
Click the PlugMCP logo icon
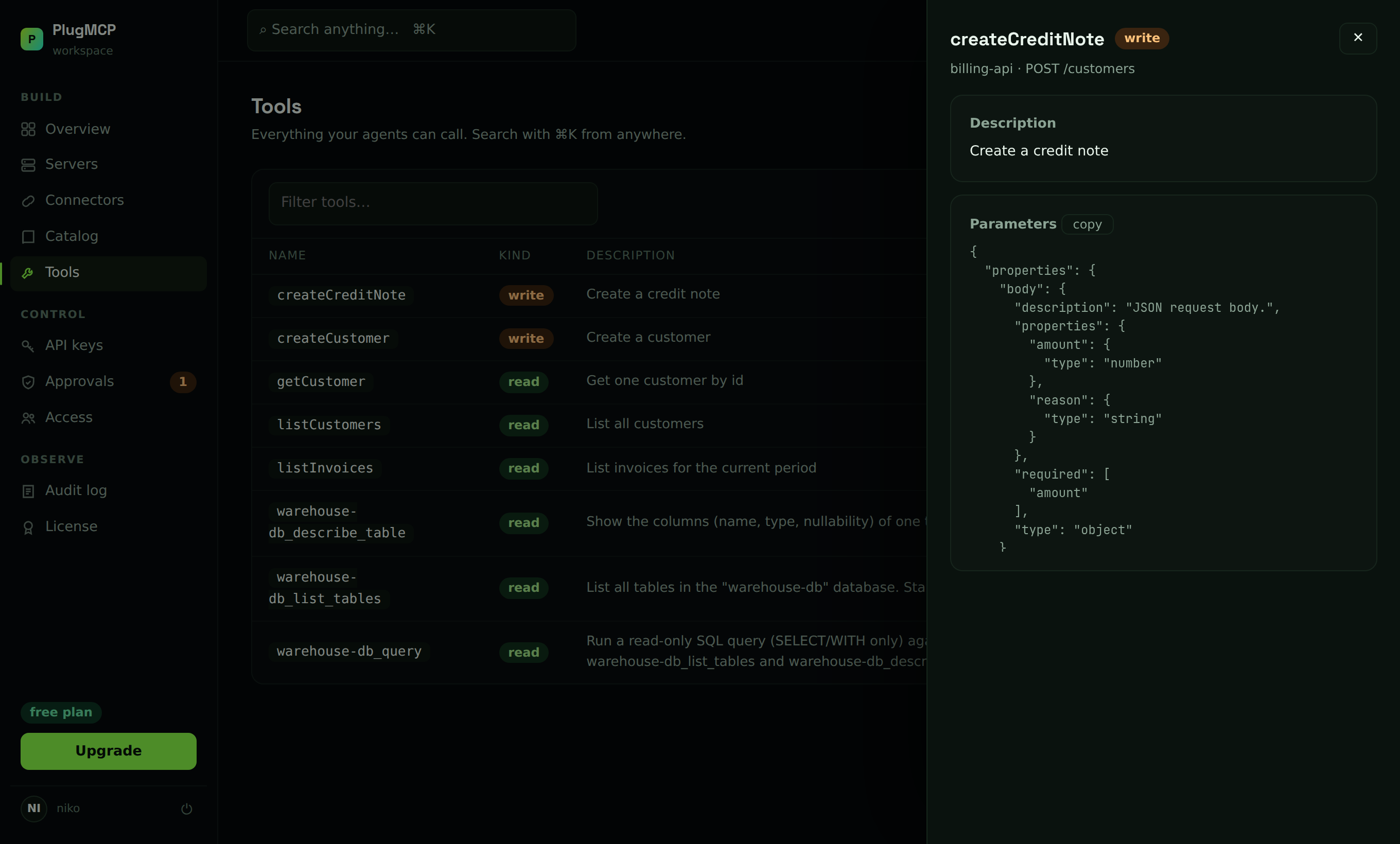click(x=32, y=39)
